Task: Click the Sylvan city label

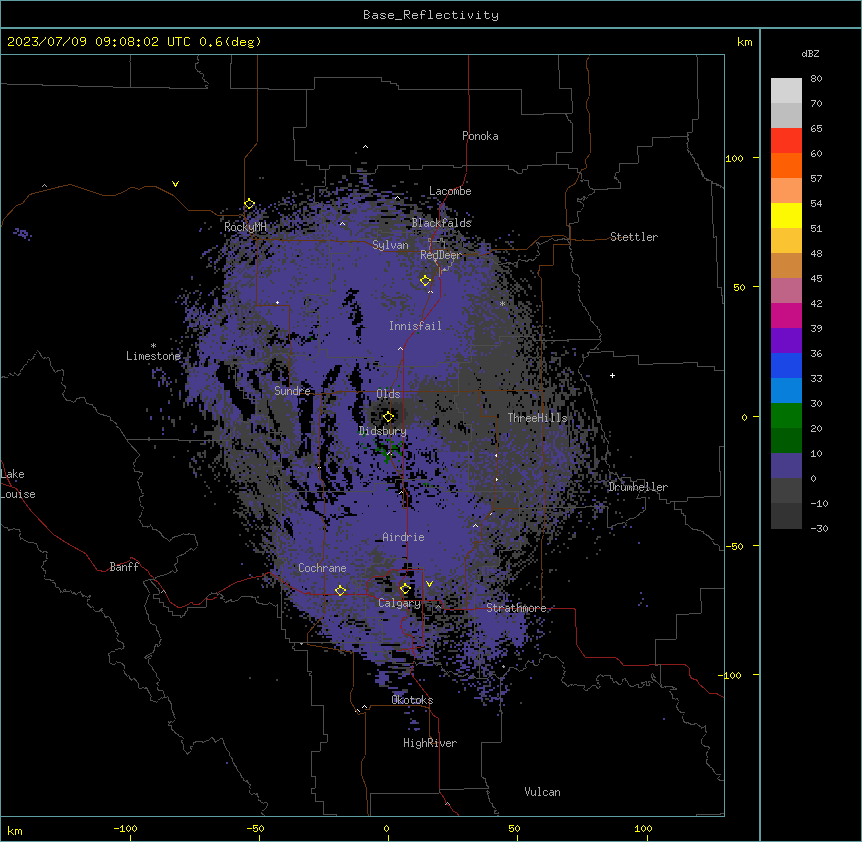Action: 390,245
